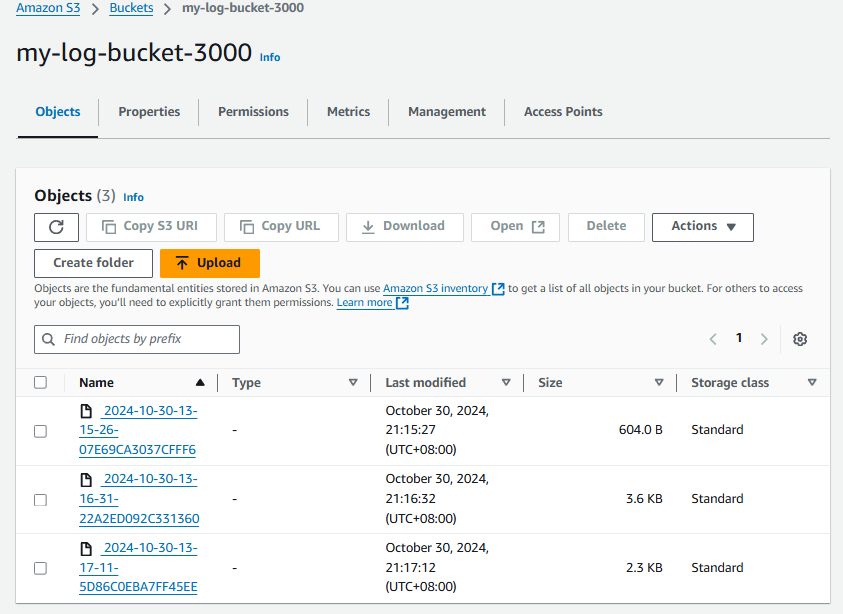Open the Type column filter dropdown
843x614 pixels.
353,382
